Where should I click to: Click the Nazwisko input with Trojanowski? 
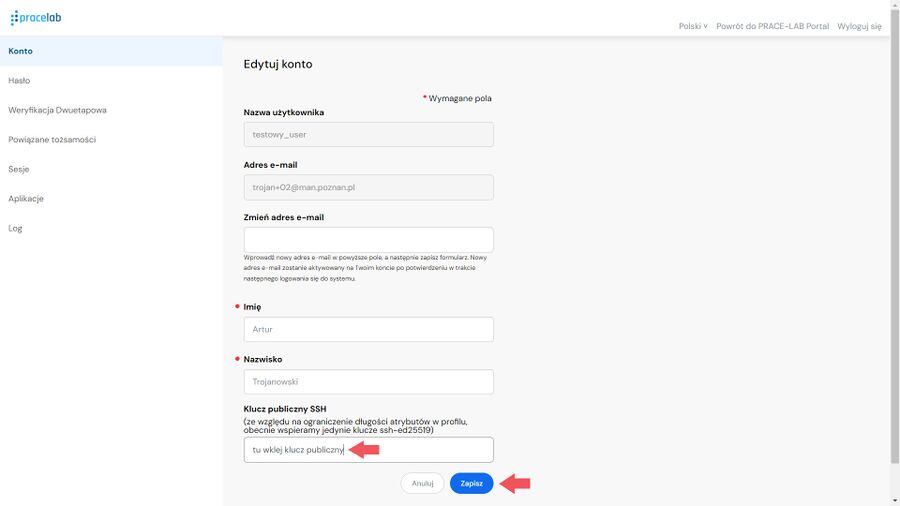click(368, 382)
